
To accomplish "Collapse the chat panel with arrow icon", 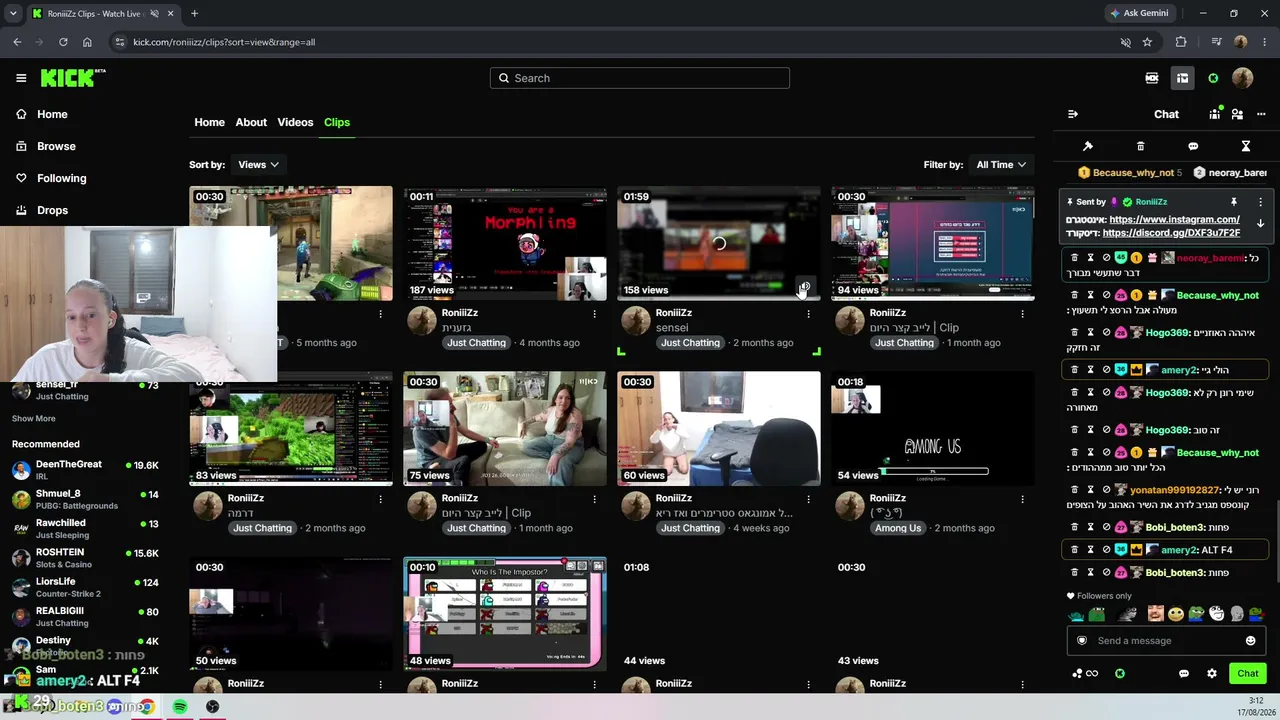I will point(1073,114).
